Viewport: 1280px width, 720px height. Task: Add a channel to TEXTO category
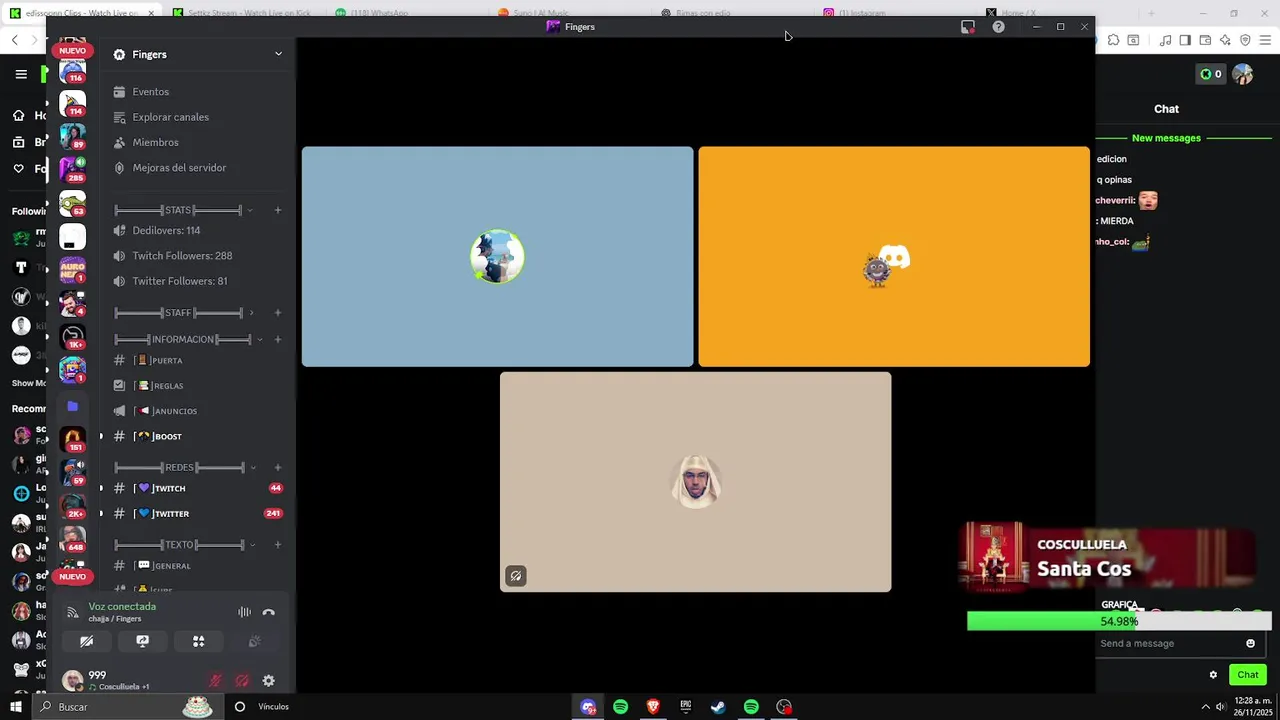coord(278,545)
